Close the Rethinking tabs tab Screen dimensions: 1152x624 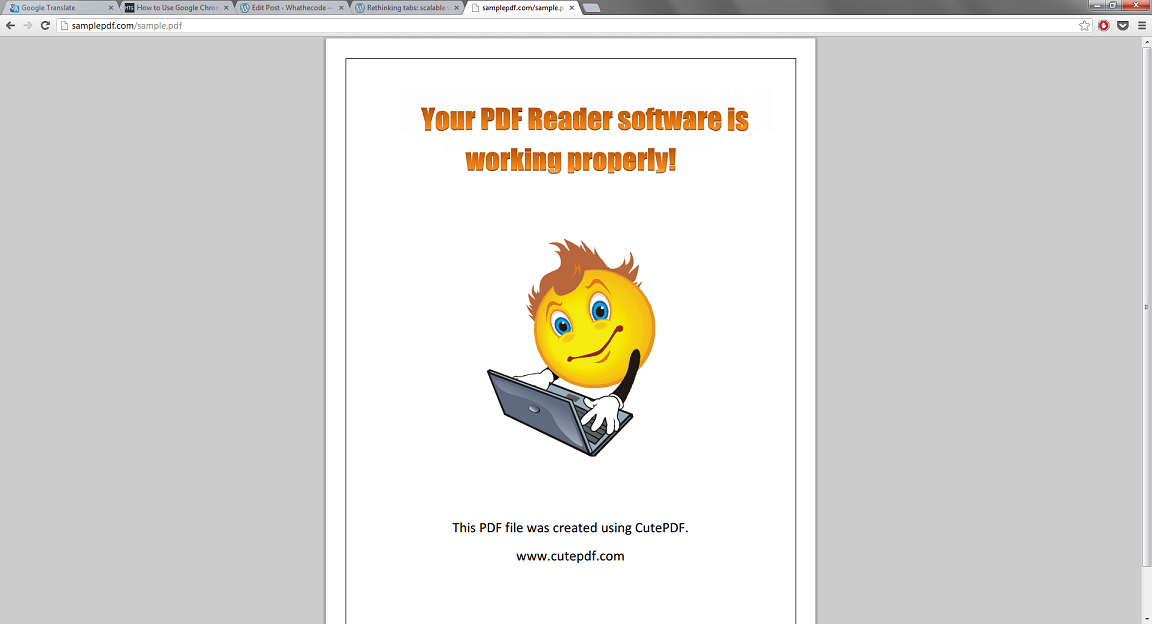click(457, 7)
